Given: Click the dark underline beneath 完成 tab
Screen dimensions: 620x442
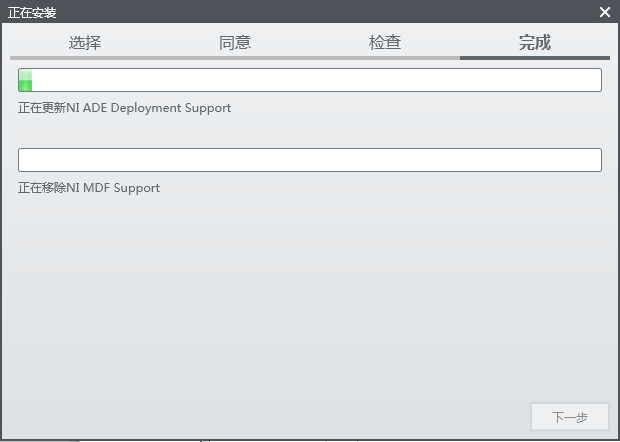Looking at the screenshot, I should [535, 58].
